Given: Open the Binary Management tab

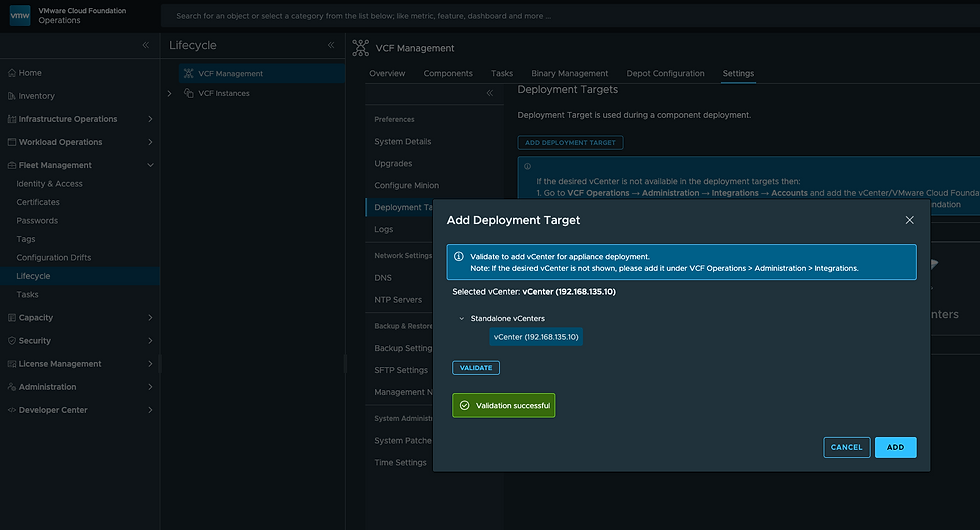Looking at the screenshot, I should pos(569,74).
